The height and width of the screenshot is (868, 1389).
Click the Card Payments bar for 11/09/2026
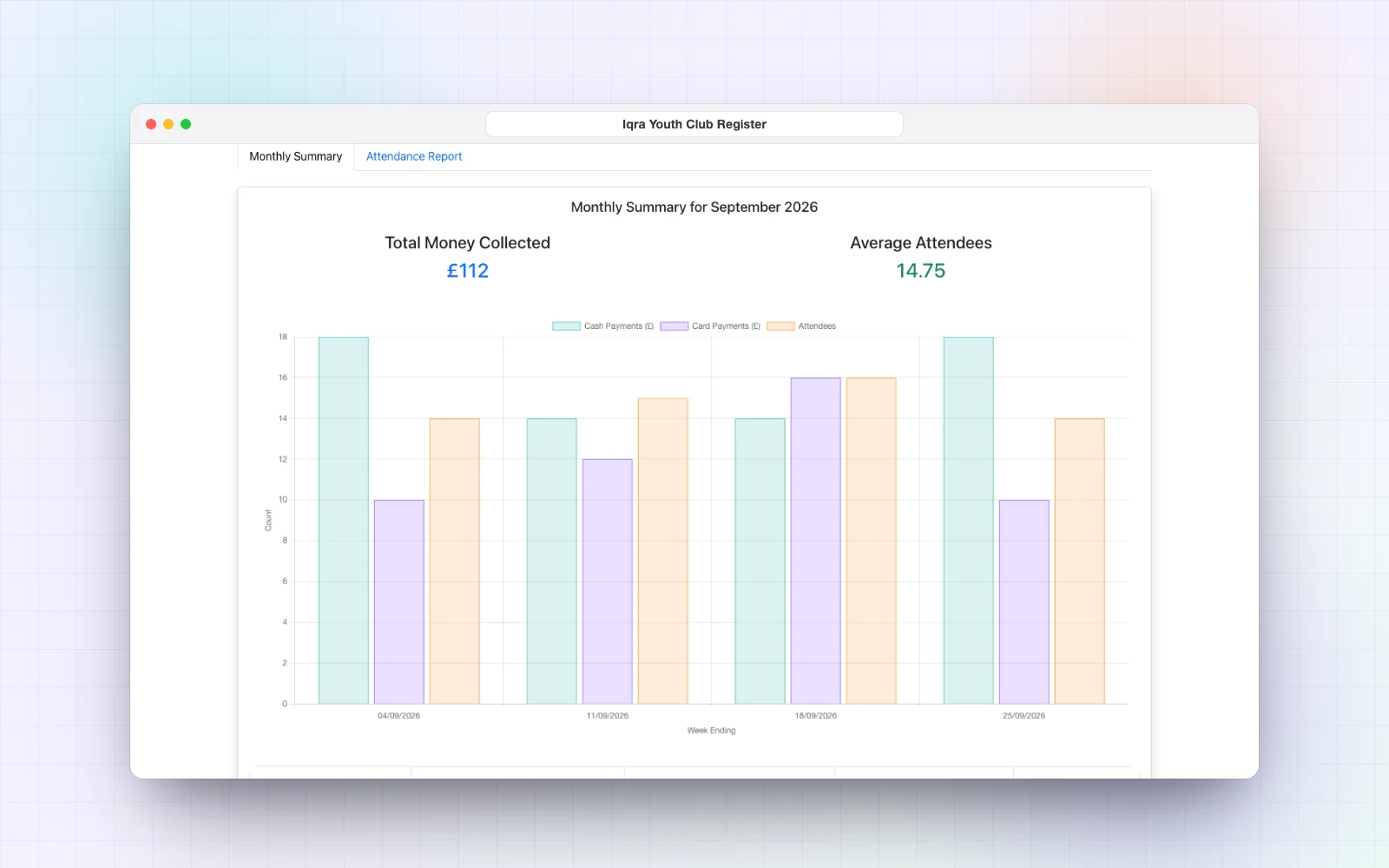[x=608, y=582]
